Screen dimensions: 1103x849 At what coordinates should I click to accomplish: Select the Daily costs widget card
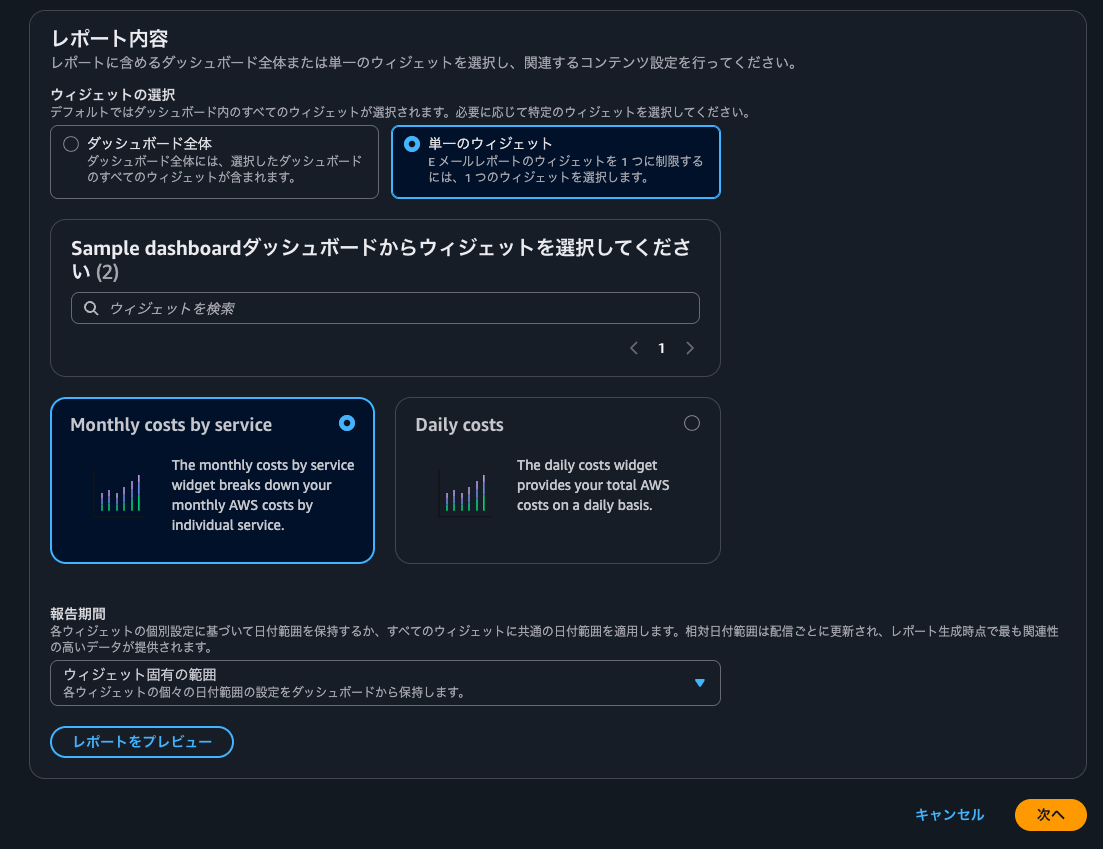557,480
